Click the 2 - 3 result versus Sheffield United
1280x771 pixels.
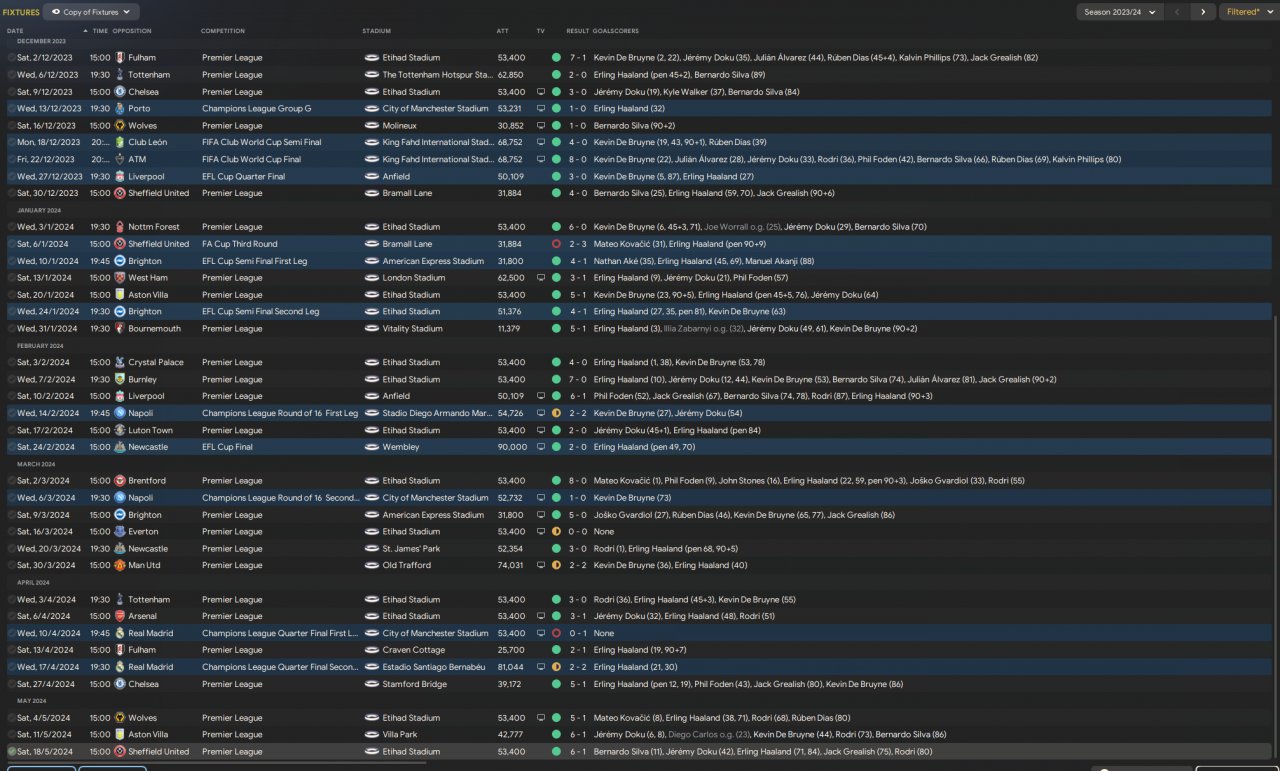click(578, 244)
